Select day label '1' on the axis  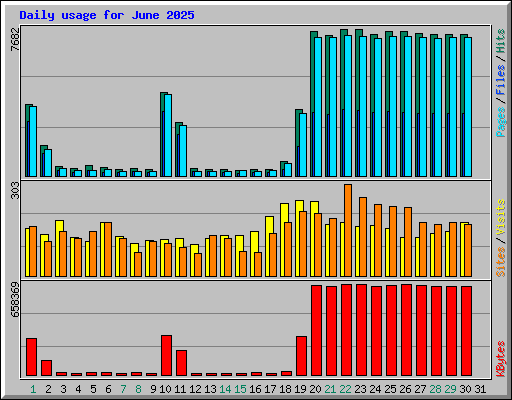click(33, 389)
